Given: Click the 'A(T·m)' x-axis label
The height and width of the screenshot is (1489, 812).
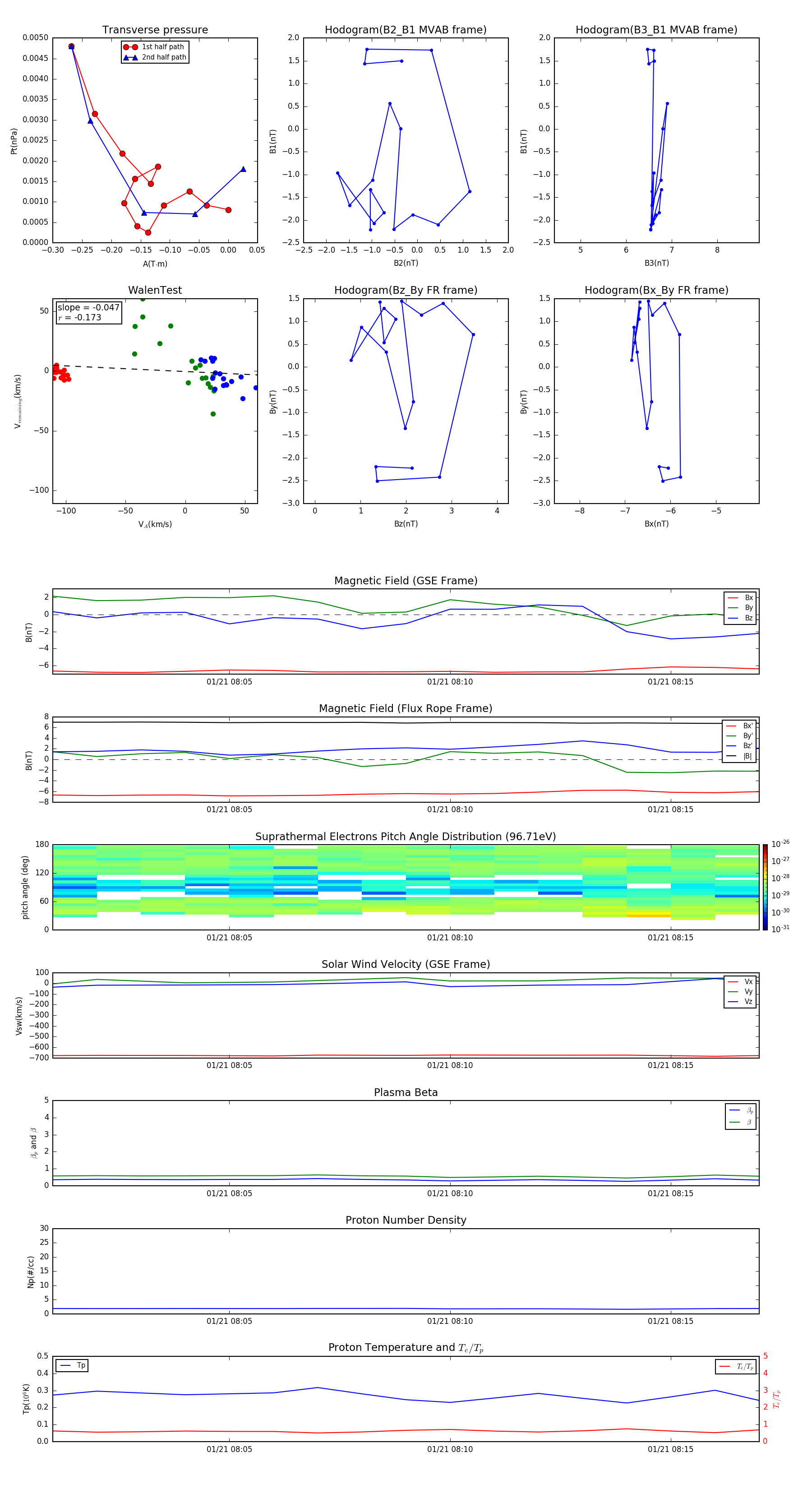Looking at the screenshot, I should pos(155,264).
